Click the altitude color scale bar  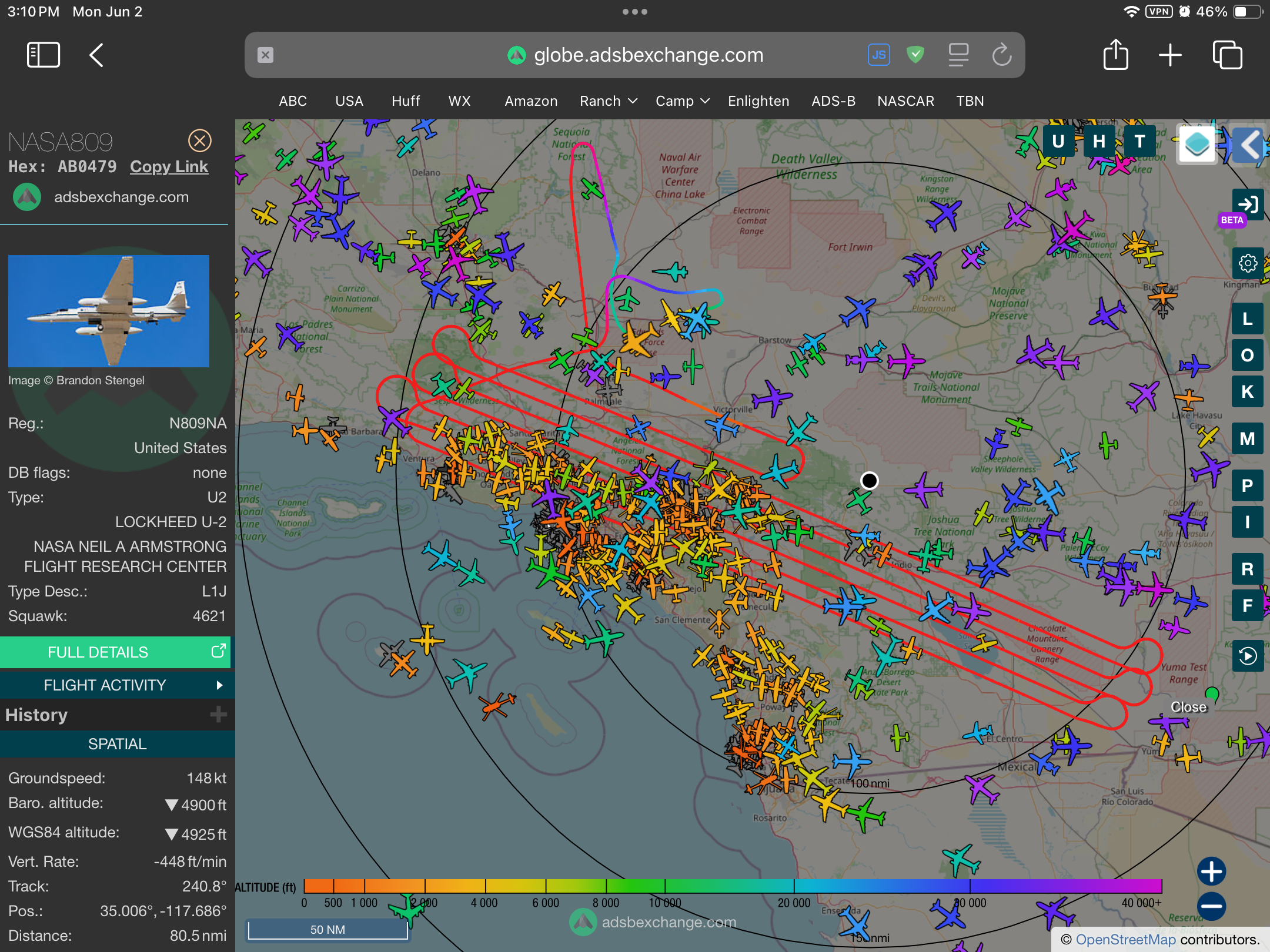[x=733, y=886]
